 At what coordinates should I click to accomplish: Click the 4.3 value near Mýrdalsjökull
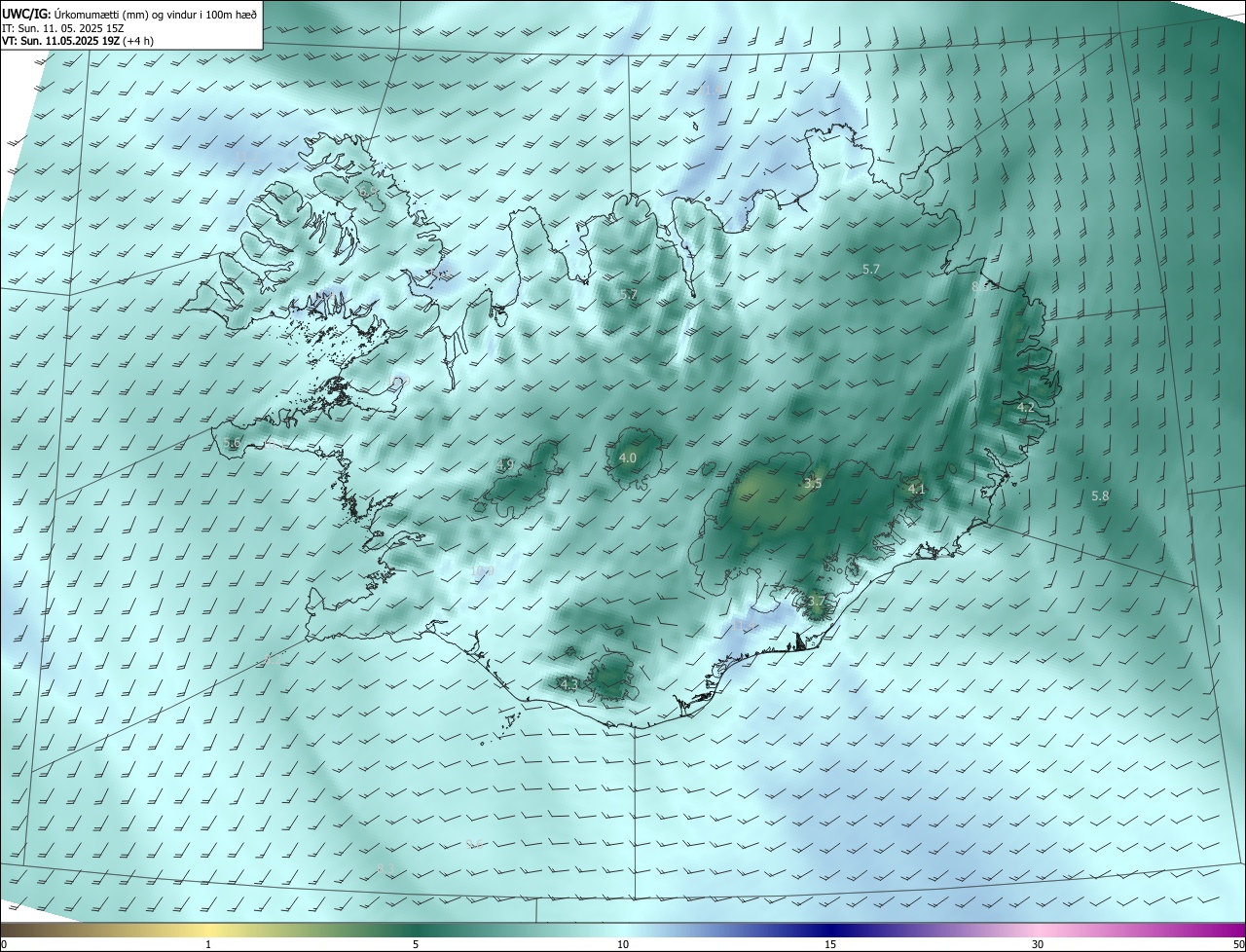(x=569, y=684)
